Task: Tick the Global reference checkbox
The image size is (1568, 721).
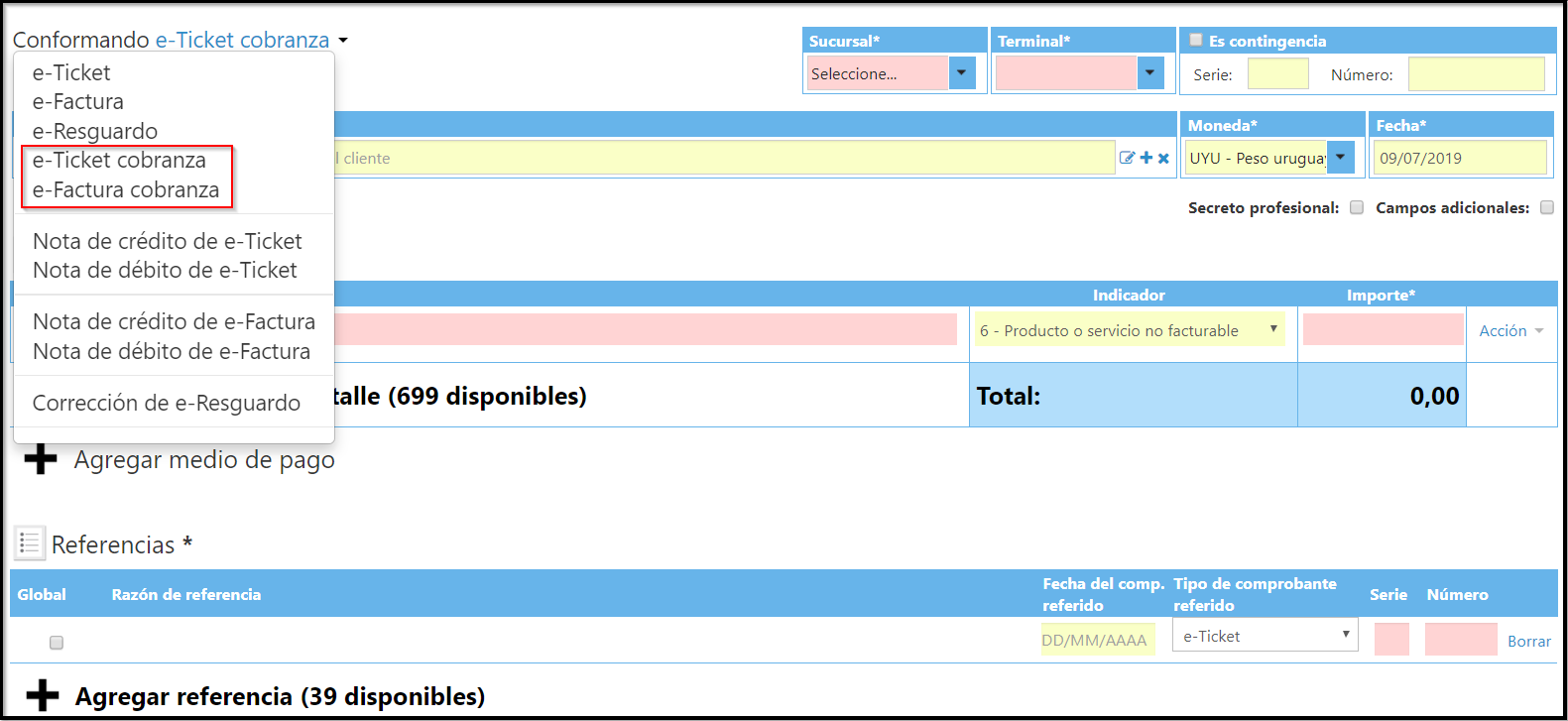Action: (57, 643)
